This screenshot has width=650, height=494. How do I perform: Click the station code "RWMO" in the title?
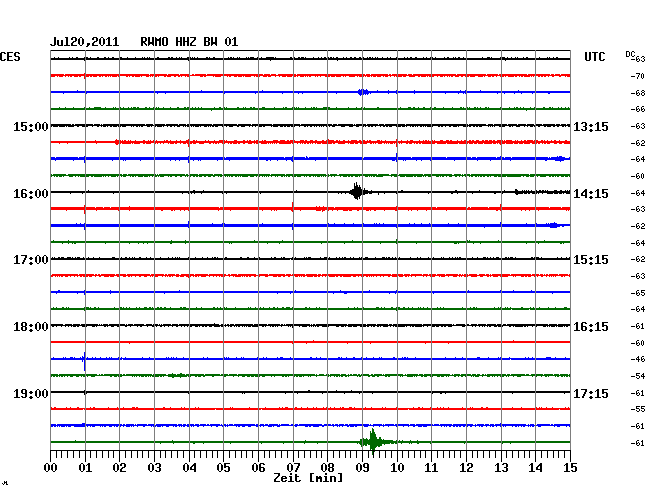(154, 42)
